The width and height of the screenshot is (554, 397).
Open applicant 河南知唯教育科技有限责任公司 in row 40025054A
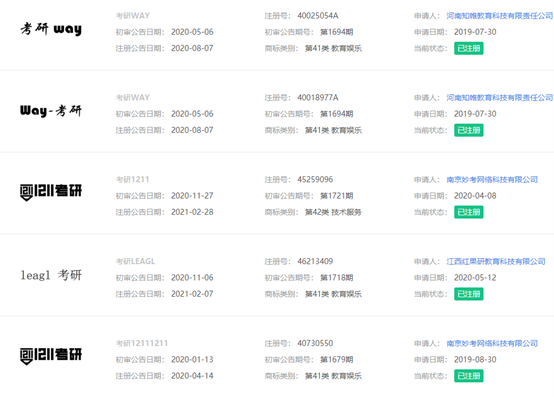coord(500,16)
